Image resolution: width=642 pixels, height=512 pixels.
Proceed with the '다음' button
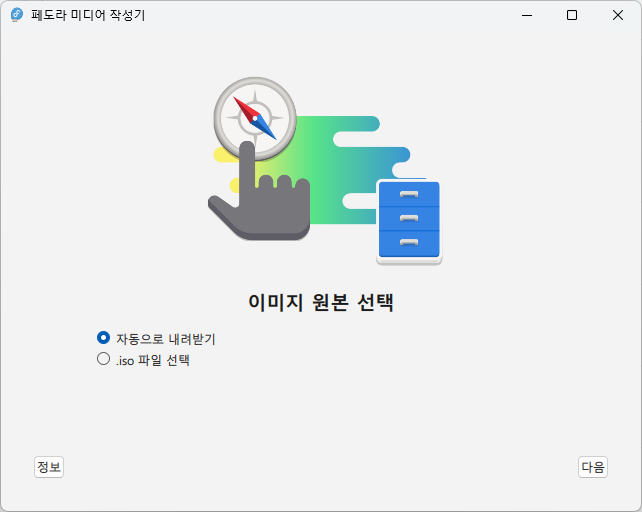pos(593,467)
